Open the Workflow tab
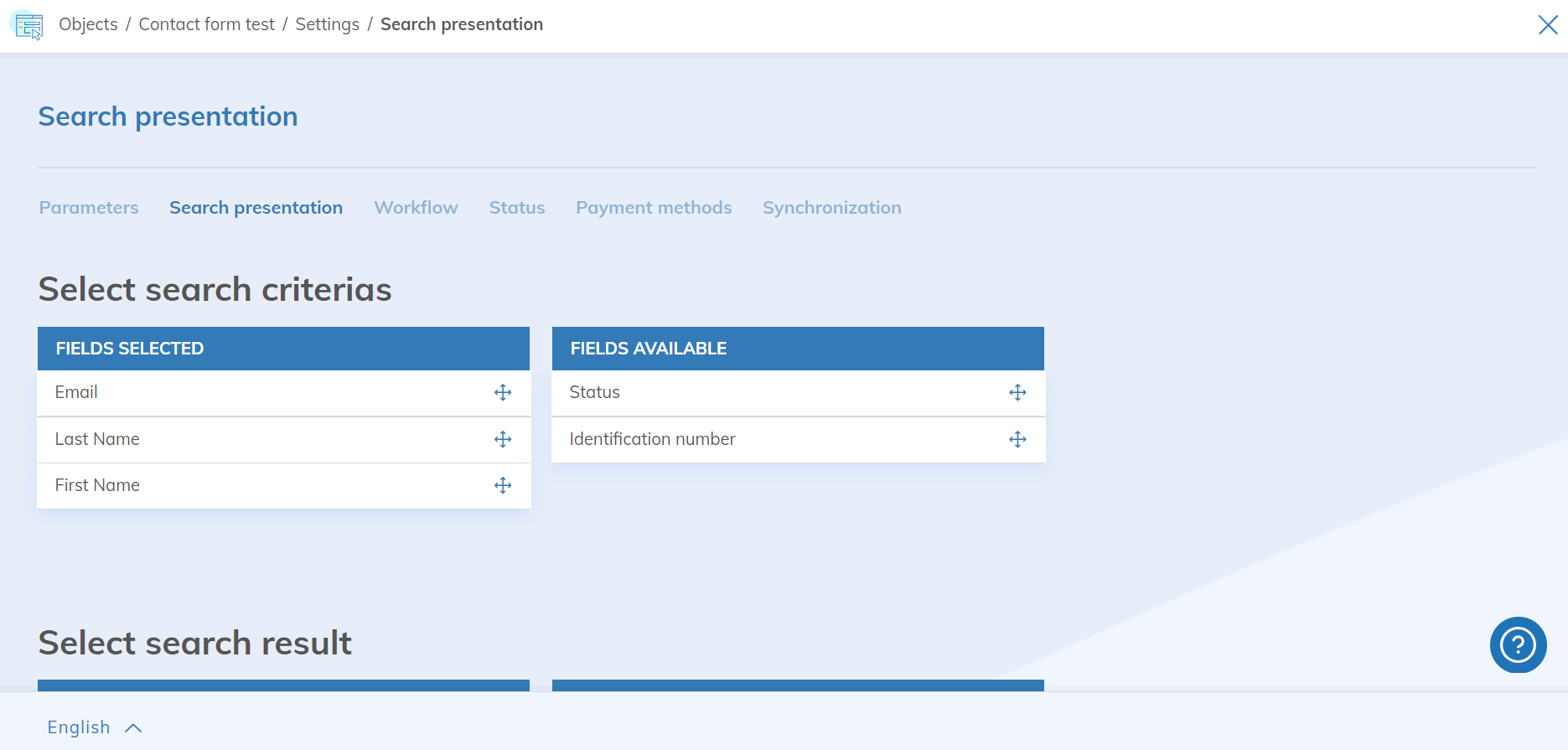 (x=416, y=208)
